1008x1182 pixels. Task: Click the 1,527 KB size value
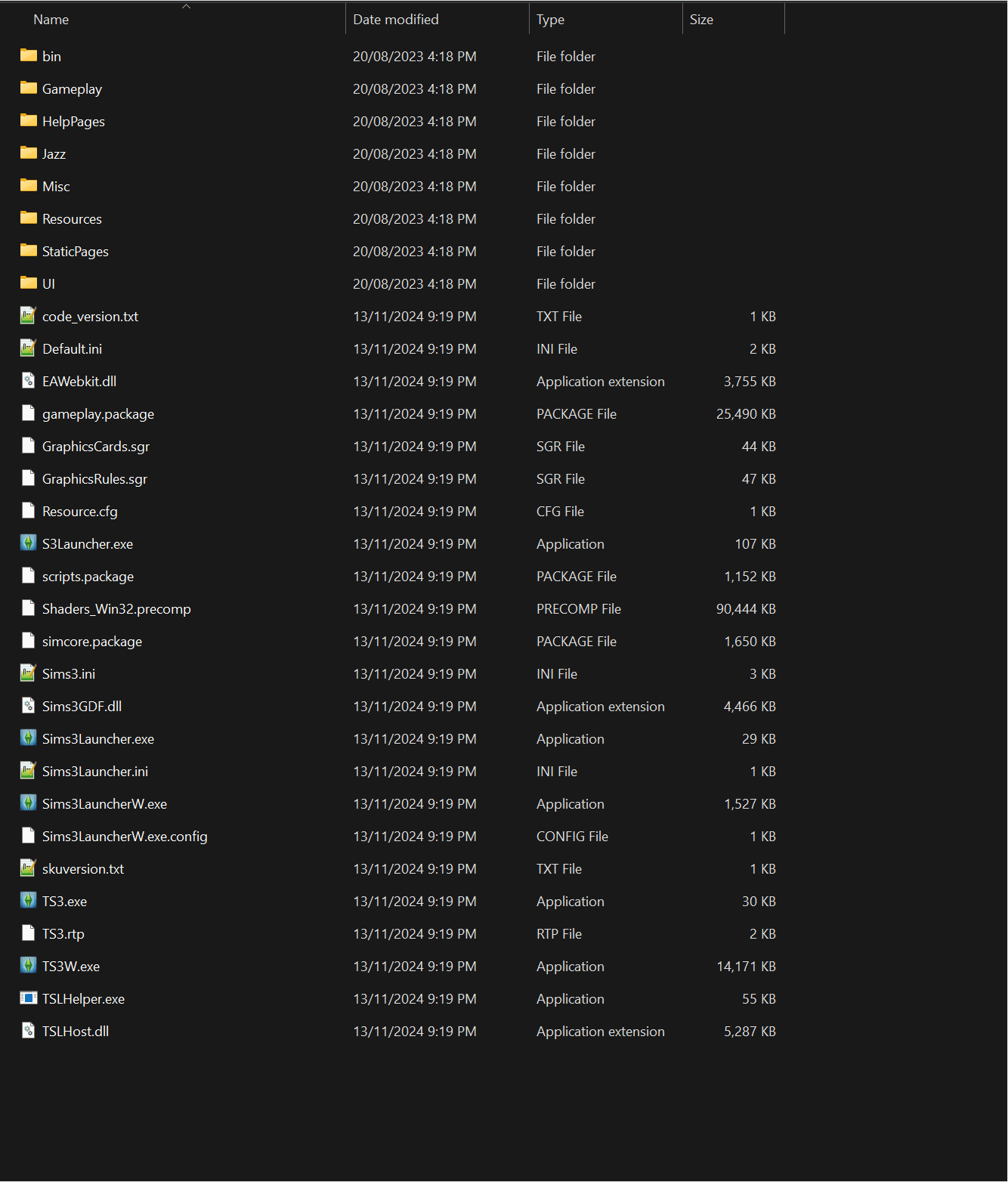[750, 804]
